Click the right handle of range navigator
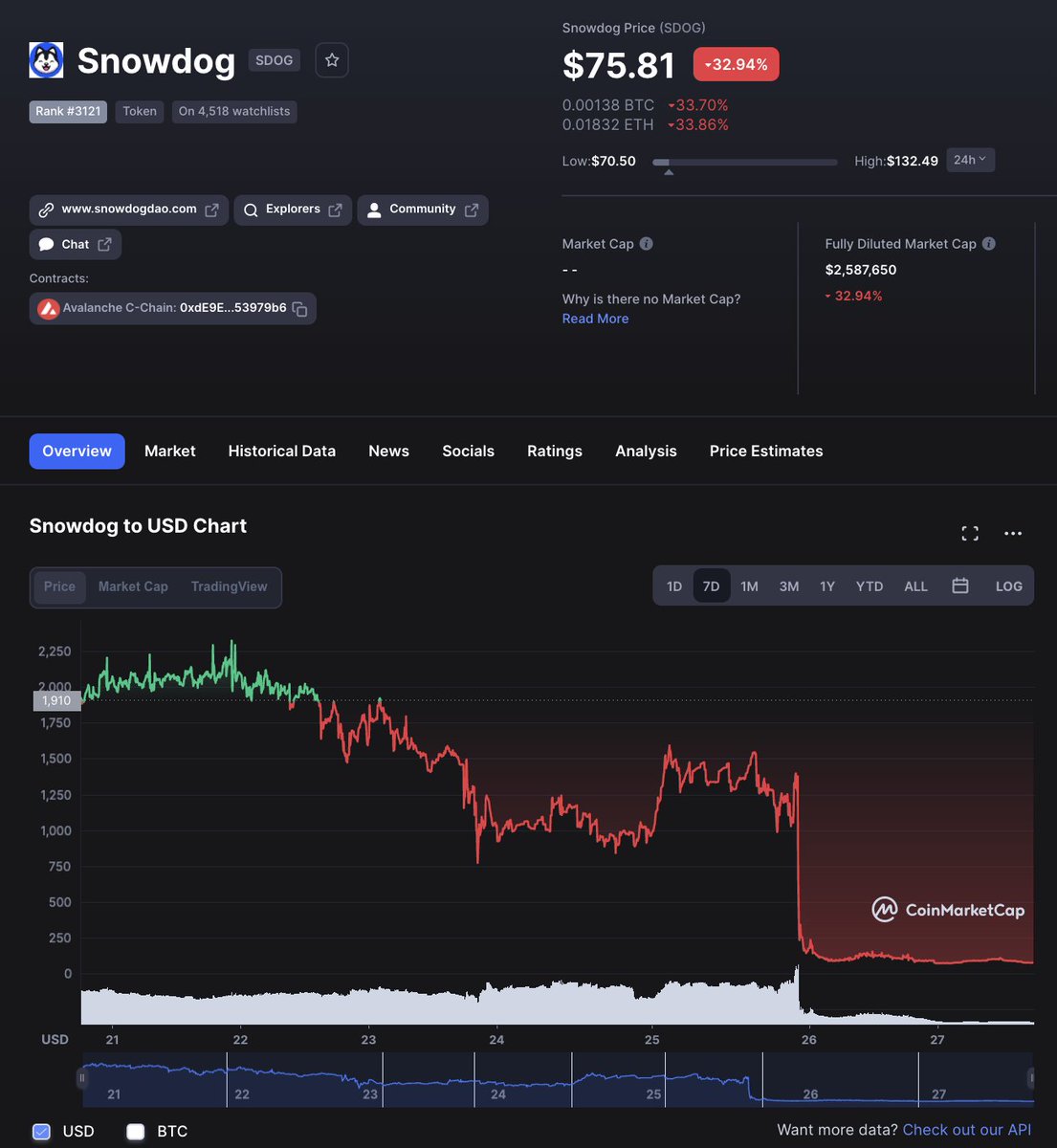The width and height of the screenshot is (1057, 1148). tap(1031, 1078)
